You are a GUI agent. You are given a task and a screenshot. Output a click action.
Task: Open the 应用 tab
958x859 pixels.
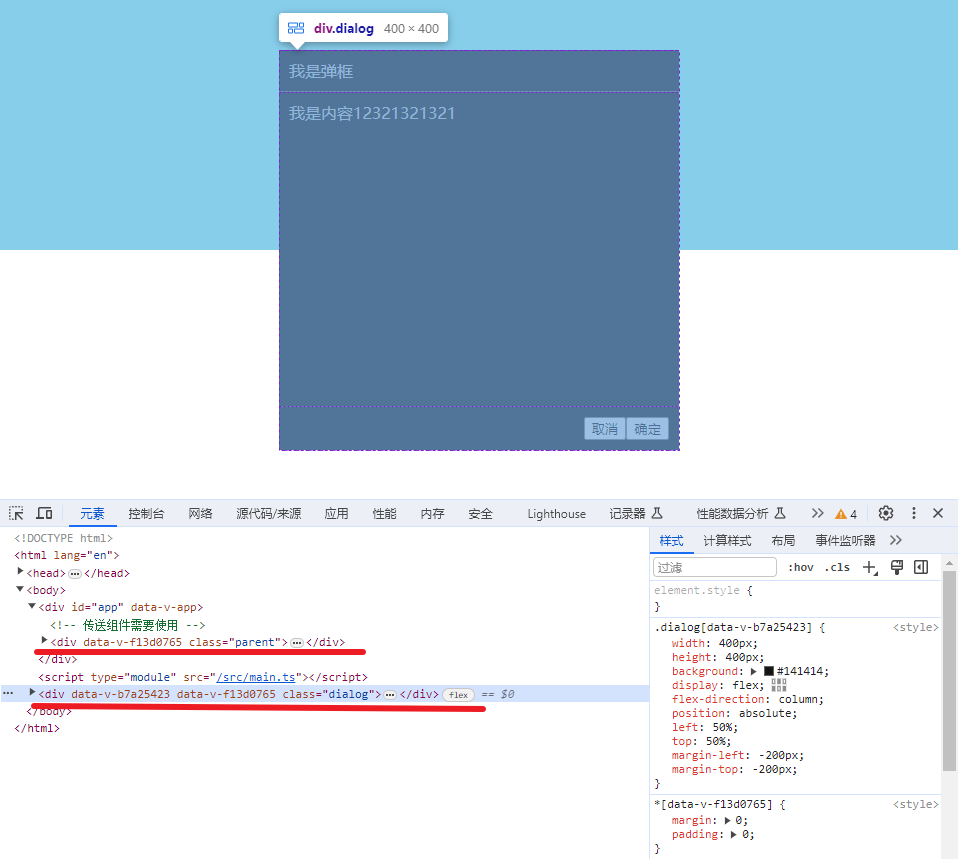[336, 514]
